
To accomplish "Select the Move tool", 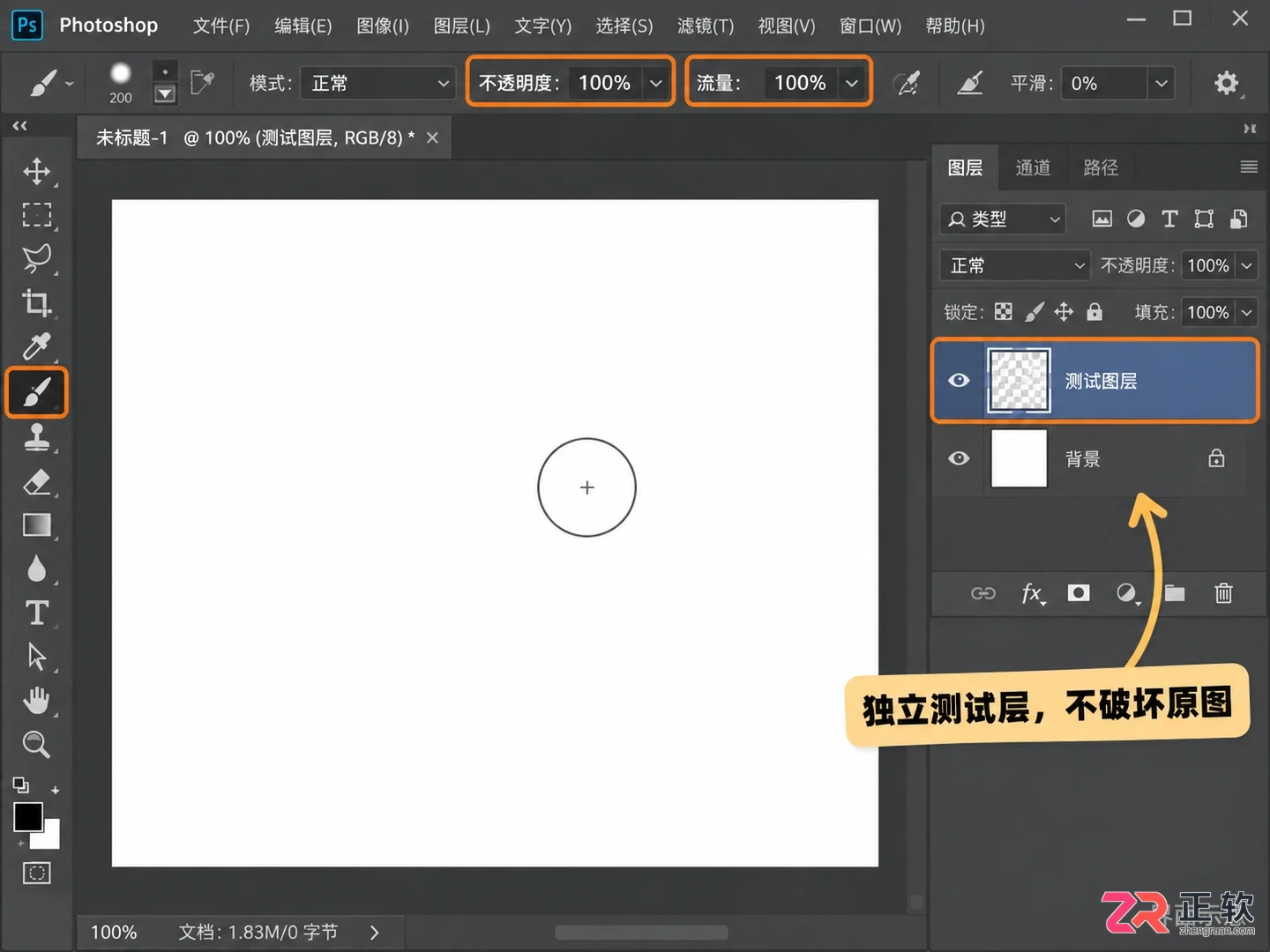I will coord(36,171).
